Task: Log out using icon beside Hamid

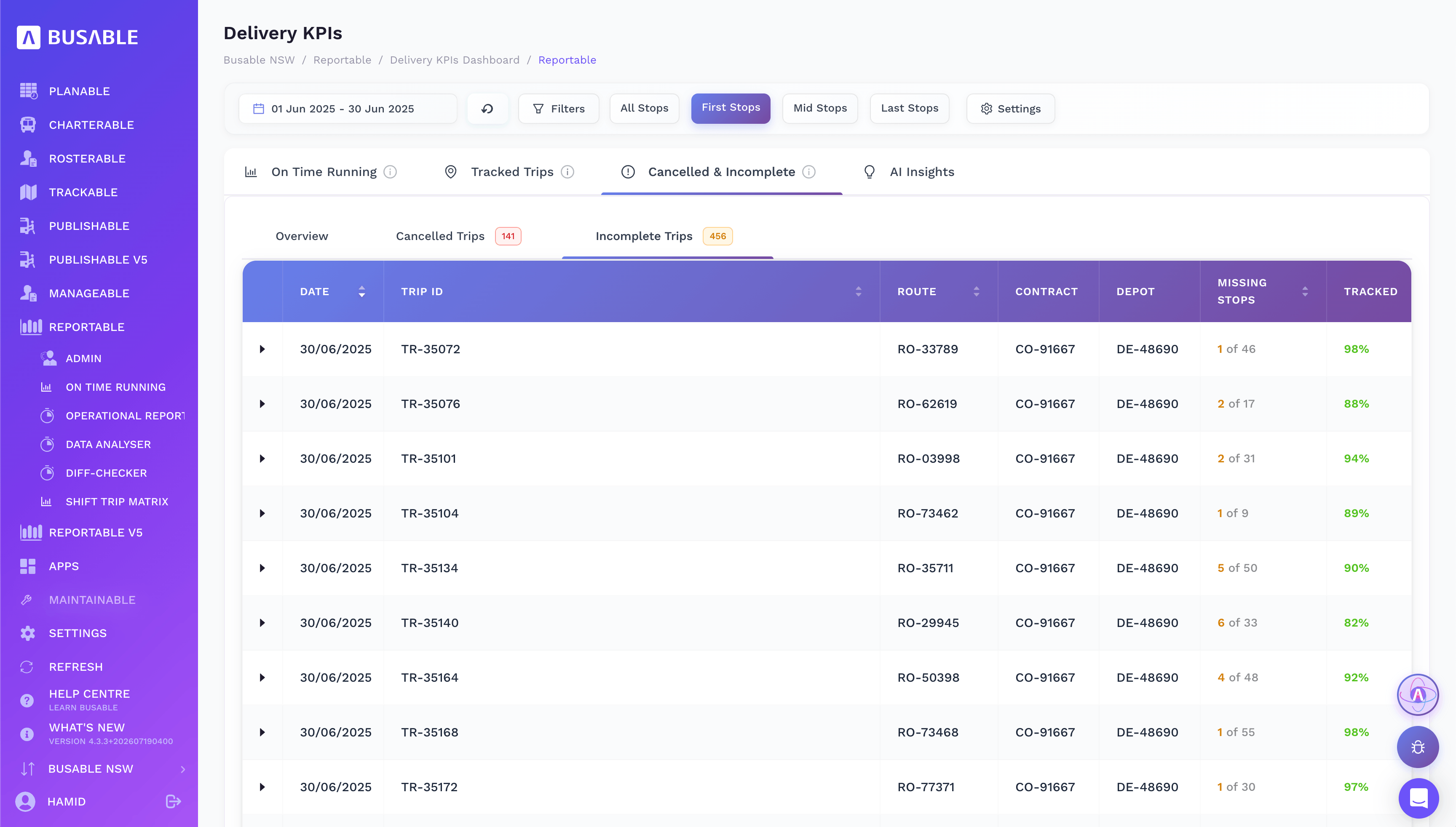Action: 173,801
